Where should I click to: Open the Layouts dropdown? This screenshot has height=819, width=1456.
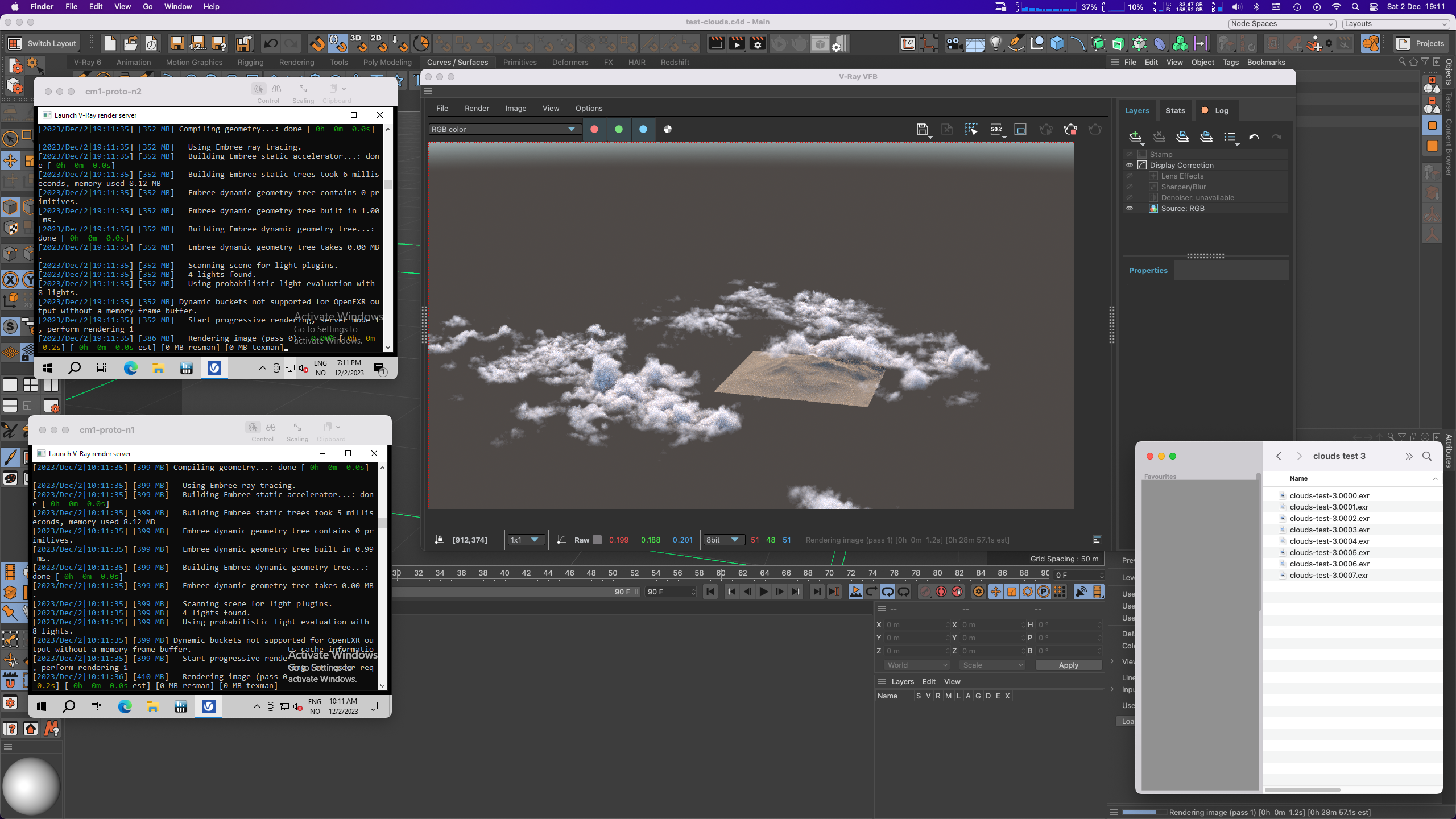coord(1395,24)
